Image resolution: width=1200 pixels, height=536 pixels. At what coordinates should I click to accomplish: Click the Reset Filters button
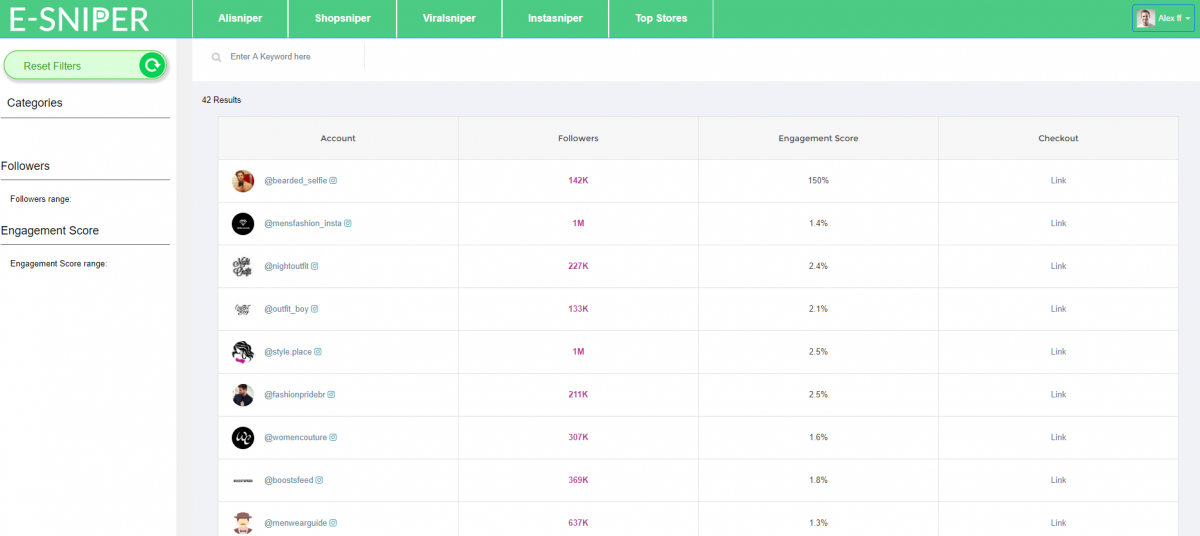pyautogui.click(x=85, y=66)
